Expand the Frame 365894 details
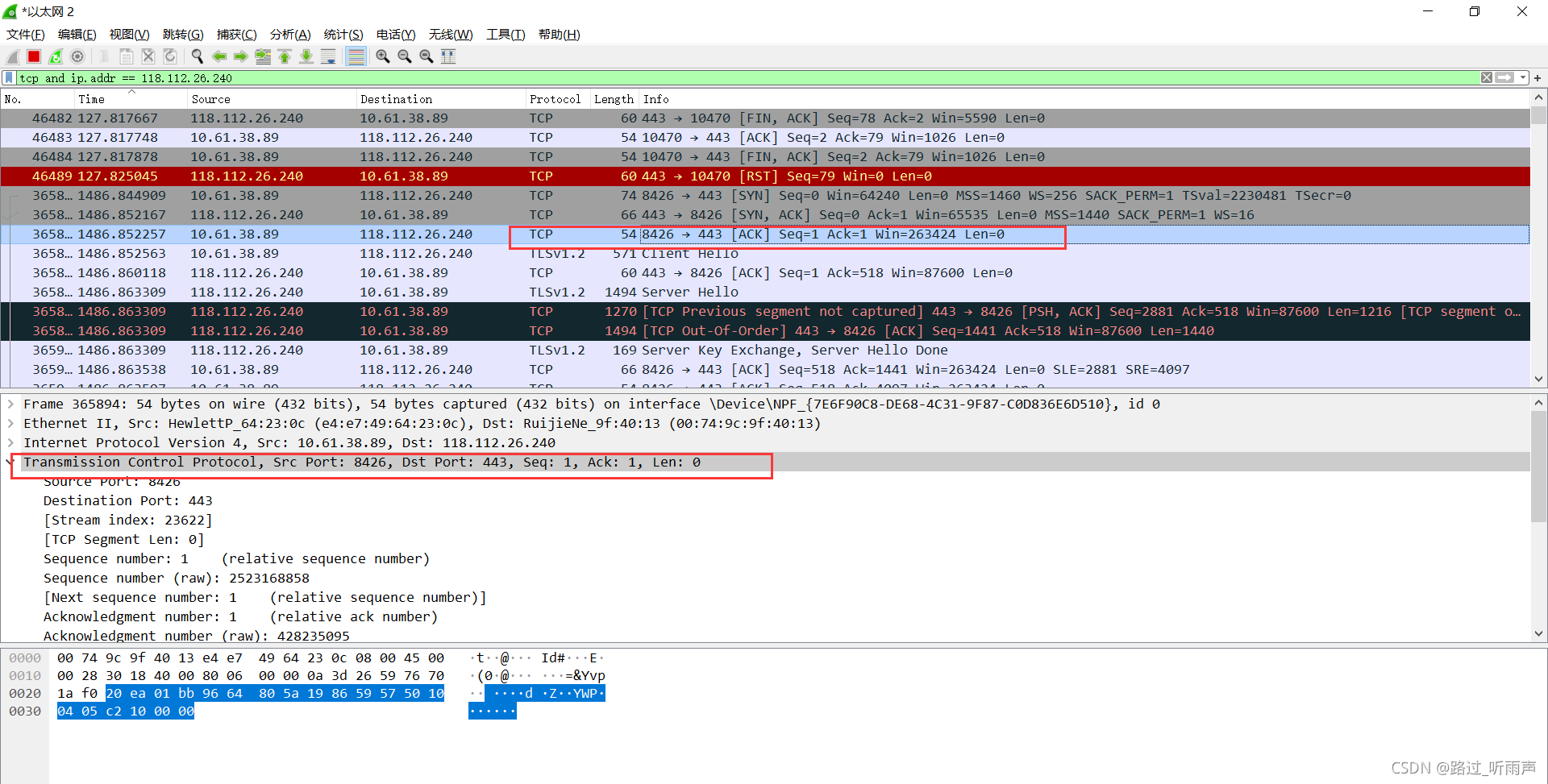 pos(10,404)
